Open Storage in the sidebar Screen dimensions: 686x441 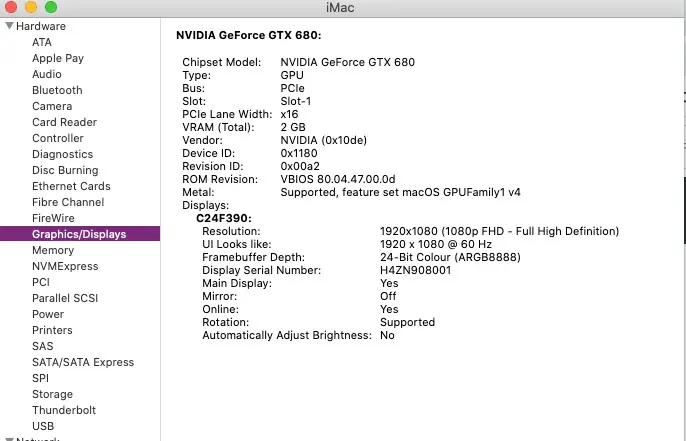click(x=52, y=394)
